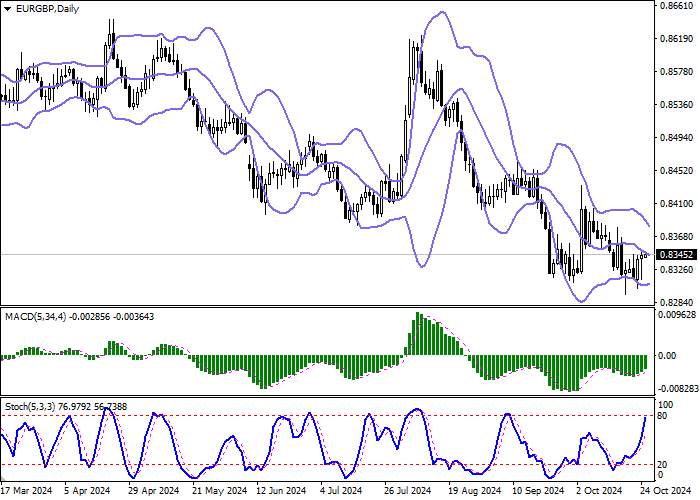The height and width of the screenshot is (500, 700).
Task: Select price level 0.84100 on scale
Action: point(676,204)
